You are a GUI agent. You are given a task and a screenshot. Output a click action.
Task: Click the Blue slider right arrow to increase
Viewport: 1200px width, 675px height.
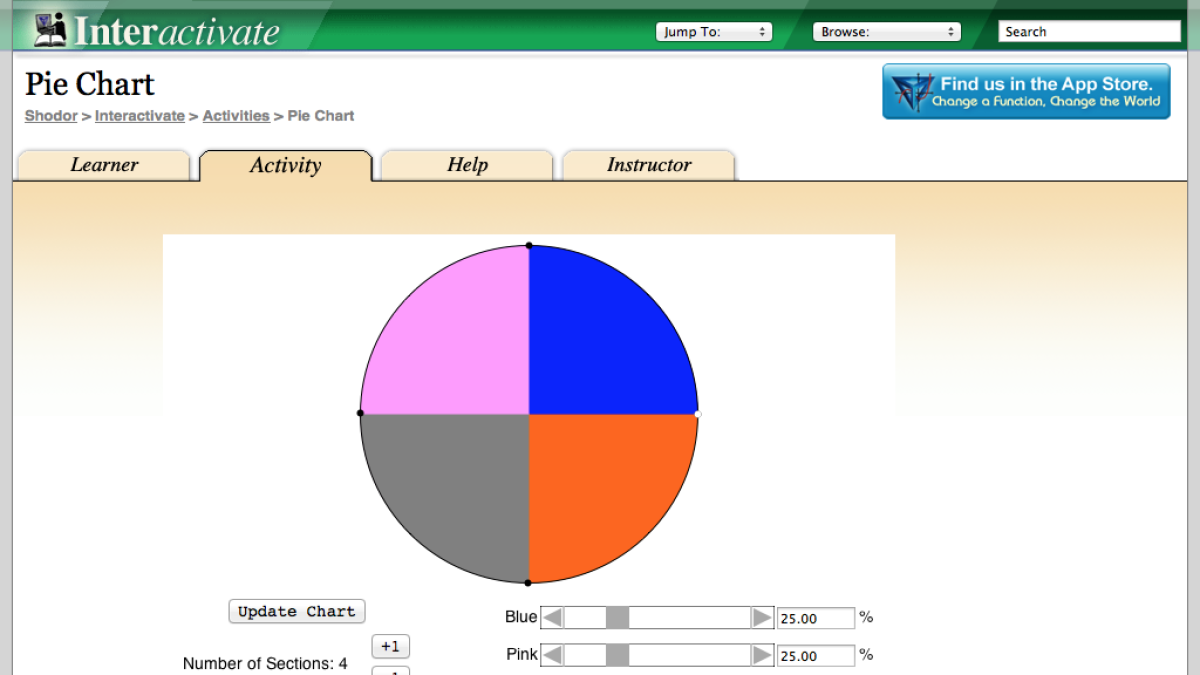point(762,617)
